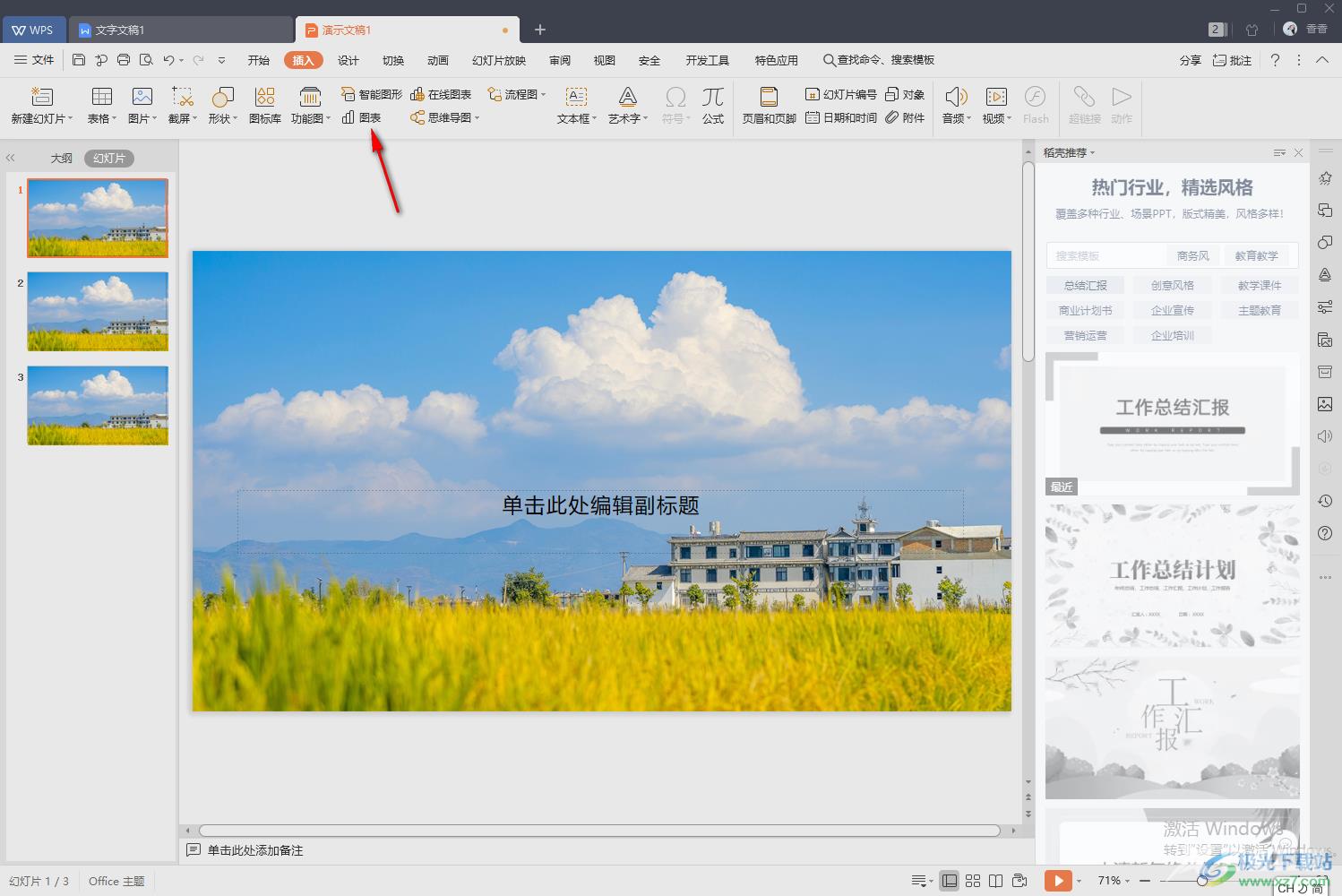Viewport: 1342px width, 896px height.
Task: Select slide 3 thumbnail
Action: (x=98, y=405)
